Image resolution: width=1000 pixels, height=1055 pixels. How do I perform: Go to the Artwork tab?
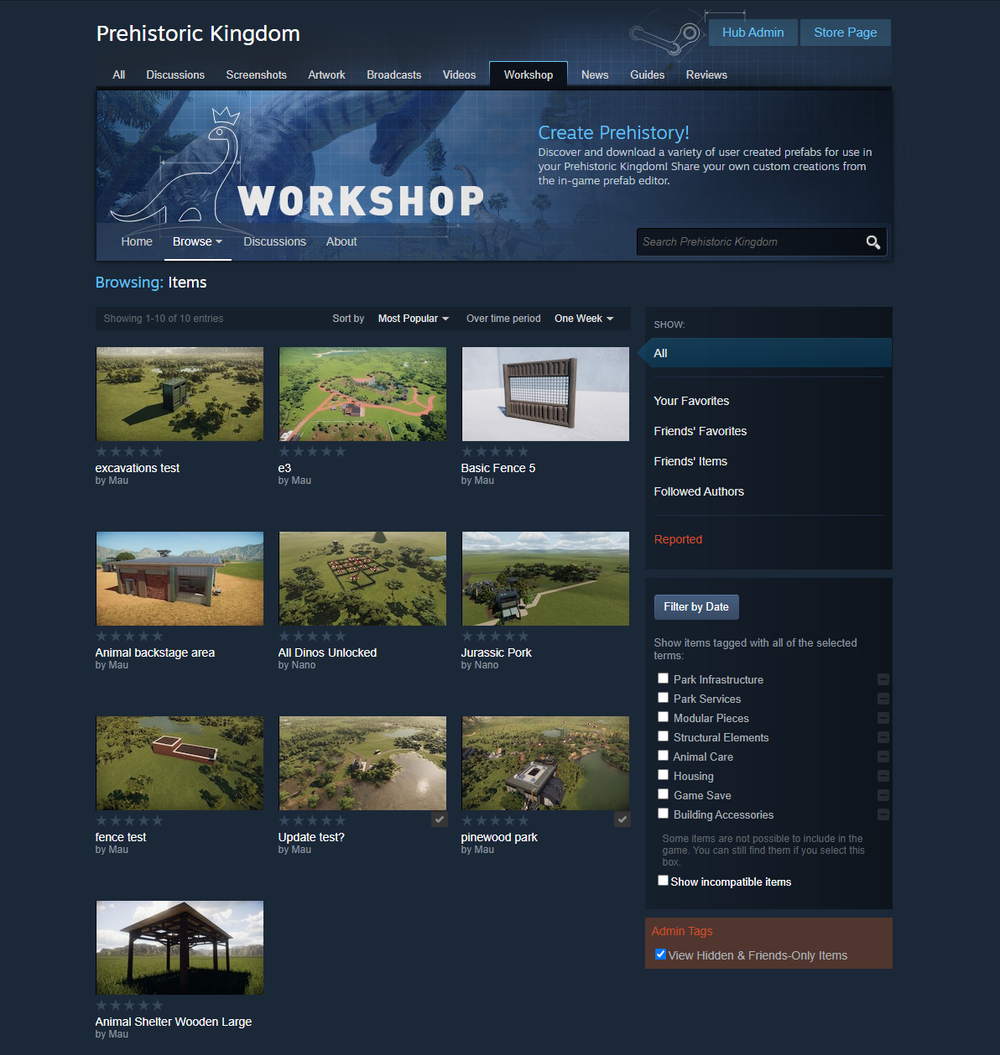coord(326,75)
